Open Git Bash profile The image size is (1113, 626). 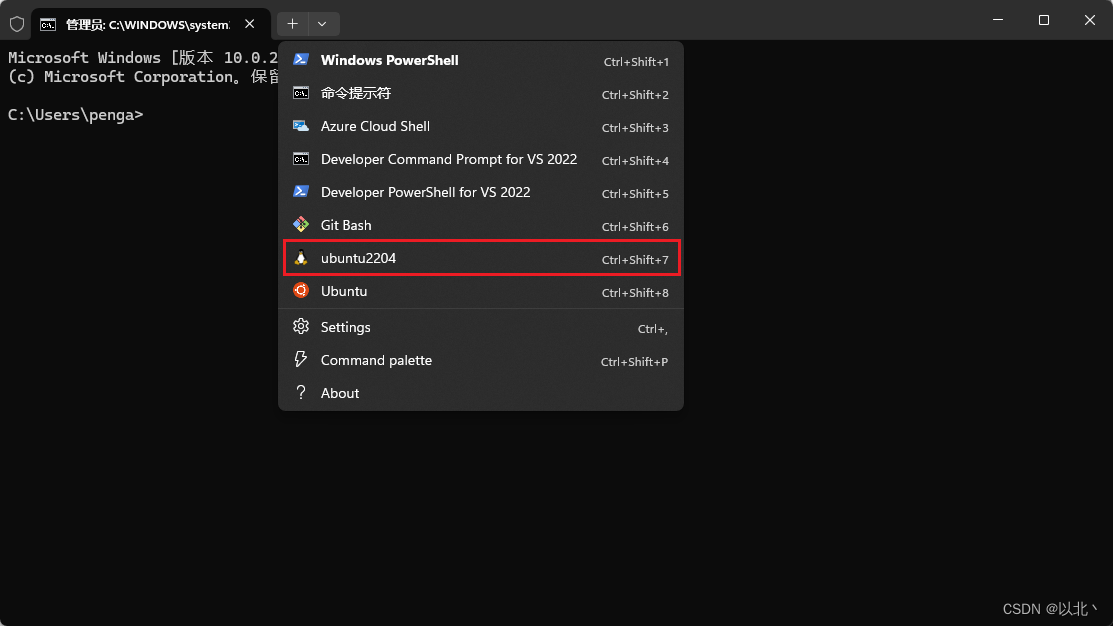point(481,225)
